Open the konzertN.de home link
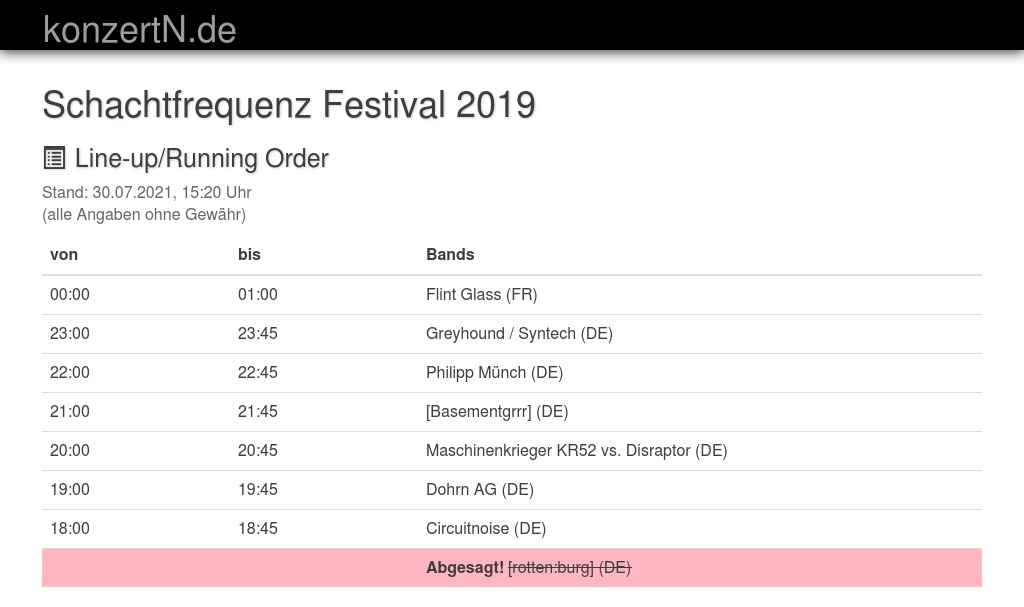The height and width of the screenshot is (607, 1024). pos(139,30)
